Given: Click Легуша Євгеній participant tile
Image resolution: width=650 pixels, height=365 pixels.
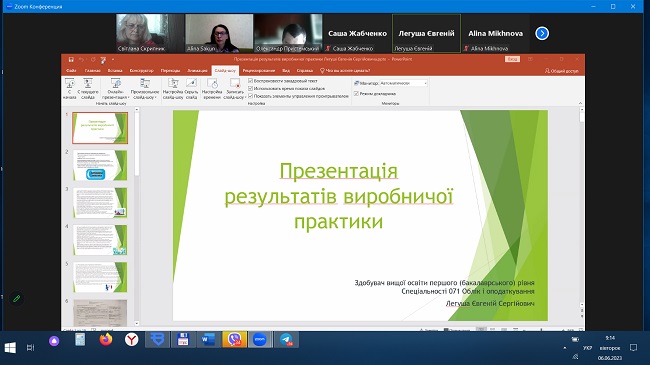Looking at the screenshot, I should pyautogui.click(x=426, y=33).
